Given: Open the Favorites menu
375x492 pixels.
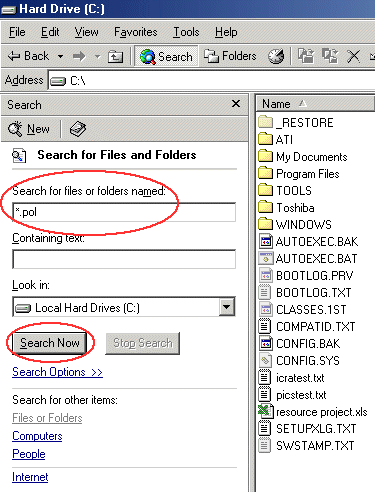Looking at the screenshot, I should click(x=136, y=32).
